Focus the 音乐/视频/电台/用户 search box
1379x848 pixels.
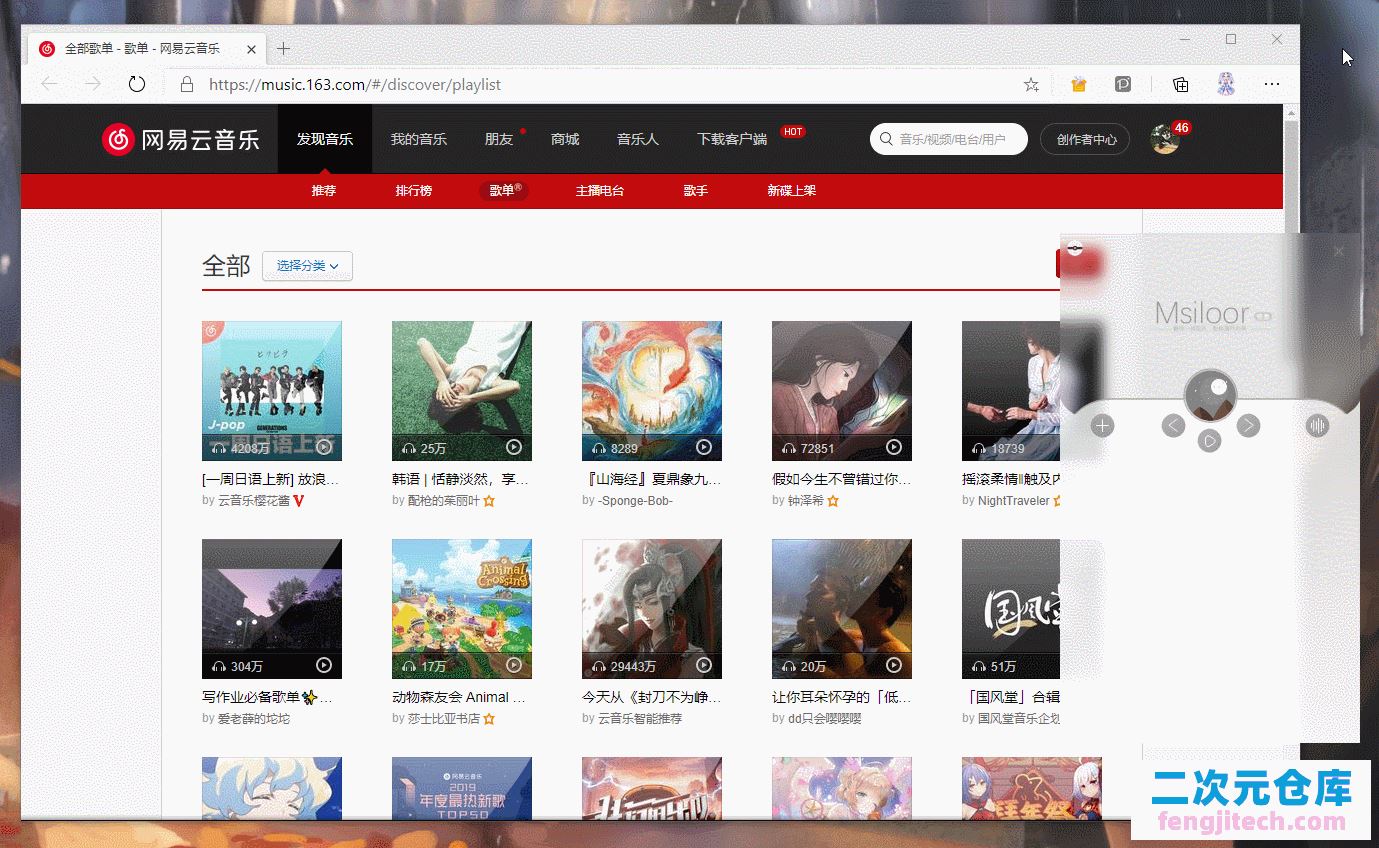(949, 140)
